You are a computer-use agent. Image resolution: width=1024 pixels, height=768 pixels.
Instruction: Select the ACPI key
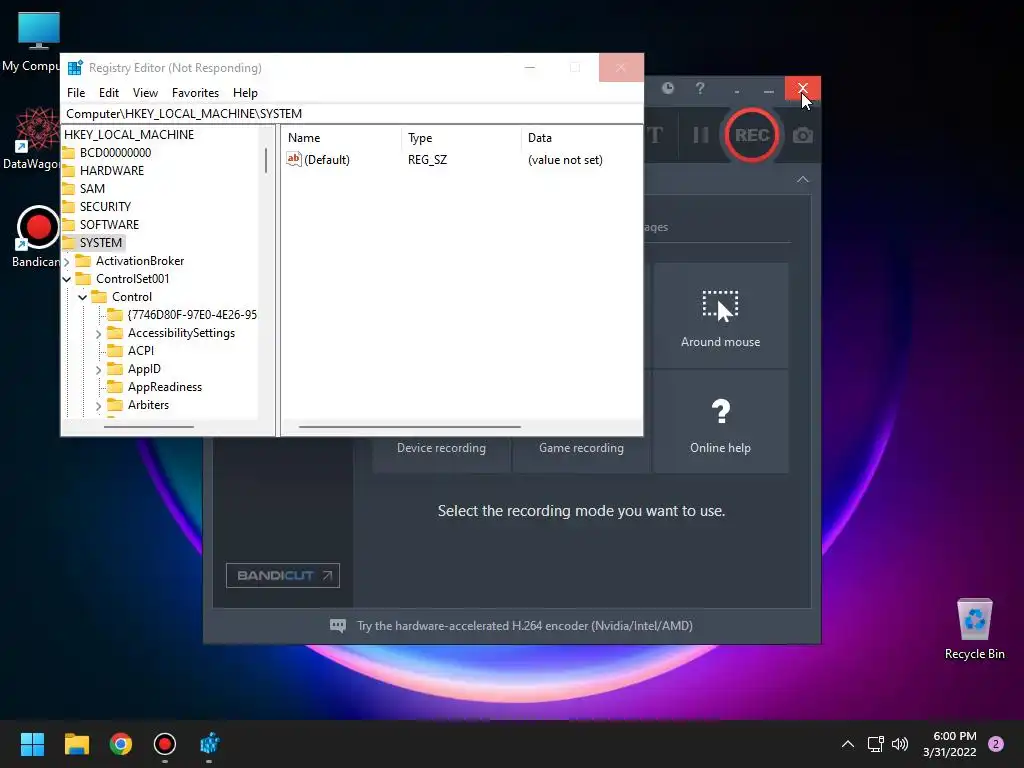pos(141,351)
